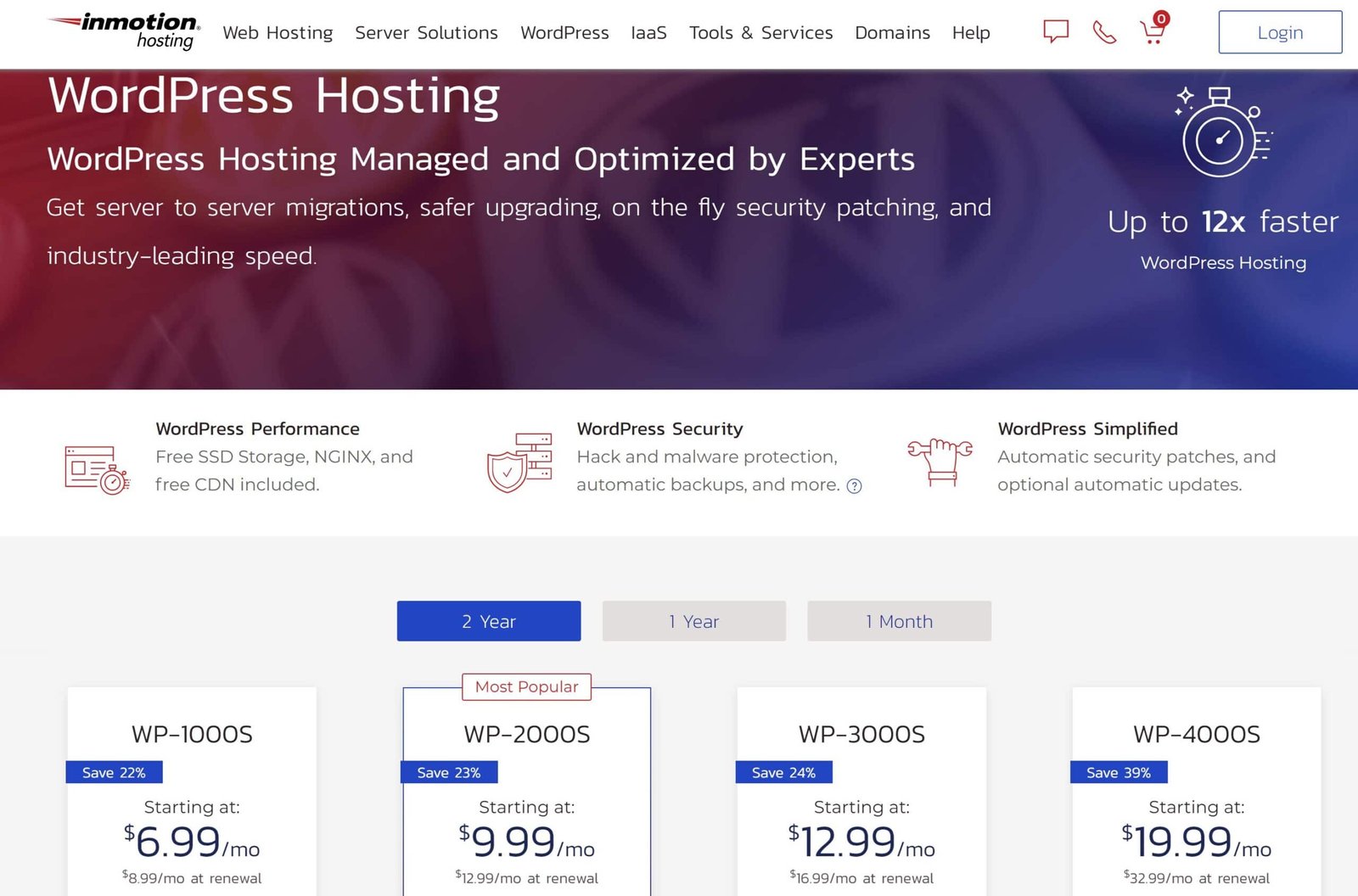Click the stopwatch speed icon in banner
Viewport: 1358px width, 896px height.
[1223, 131]
